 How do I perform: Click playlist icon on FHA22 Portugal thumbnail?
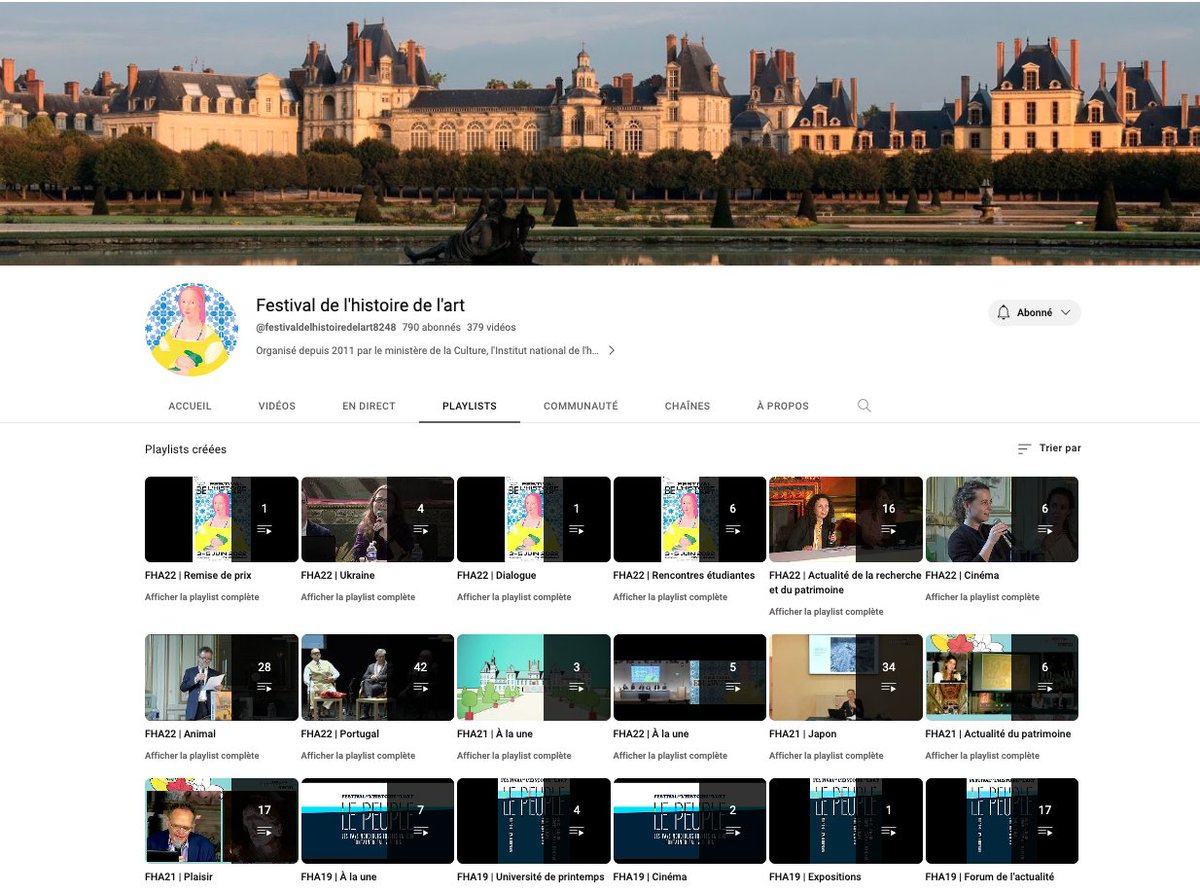coord(420,688)
